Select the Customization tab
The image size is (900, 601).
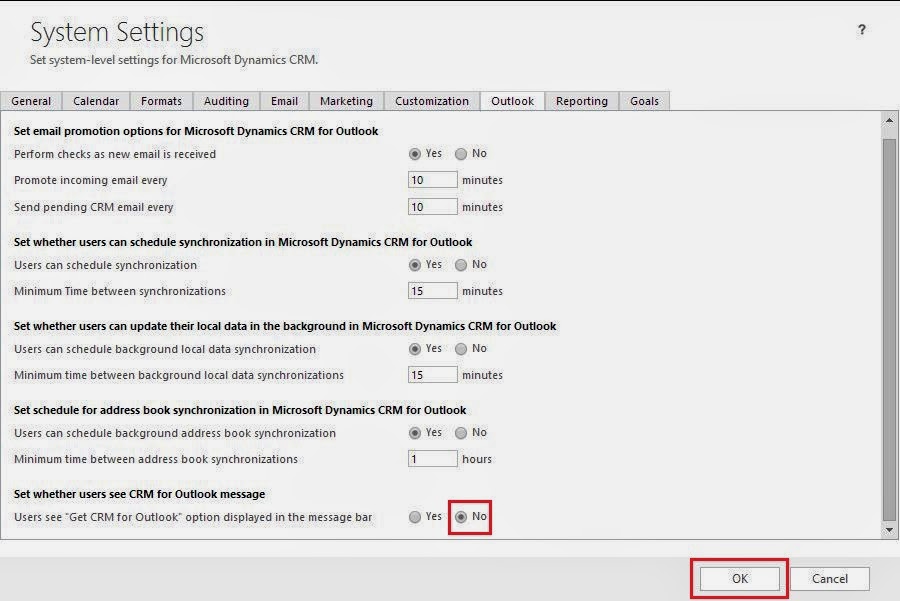tap(432, 101)
